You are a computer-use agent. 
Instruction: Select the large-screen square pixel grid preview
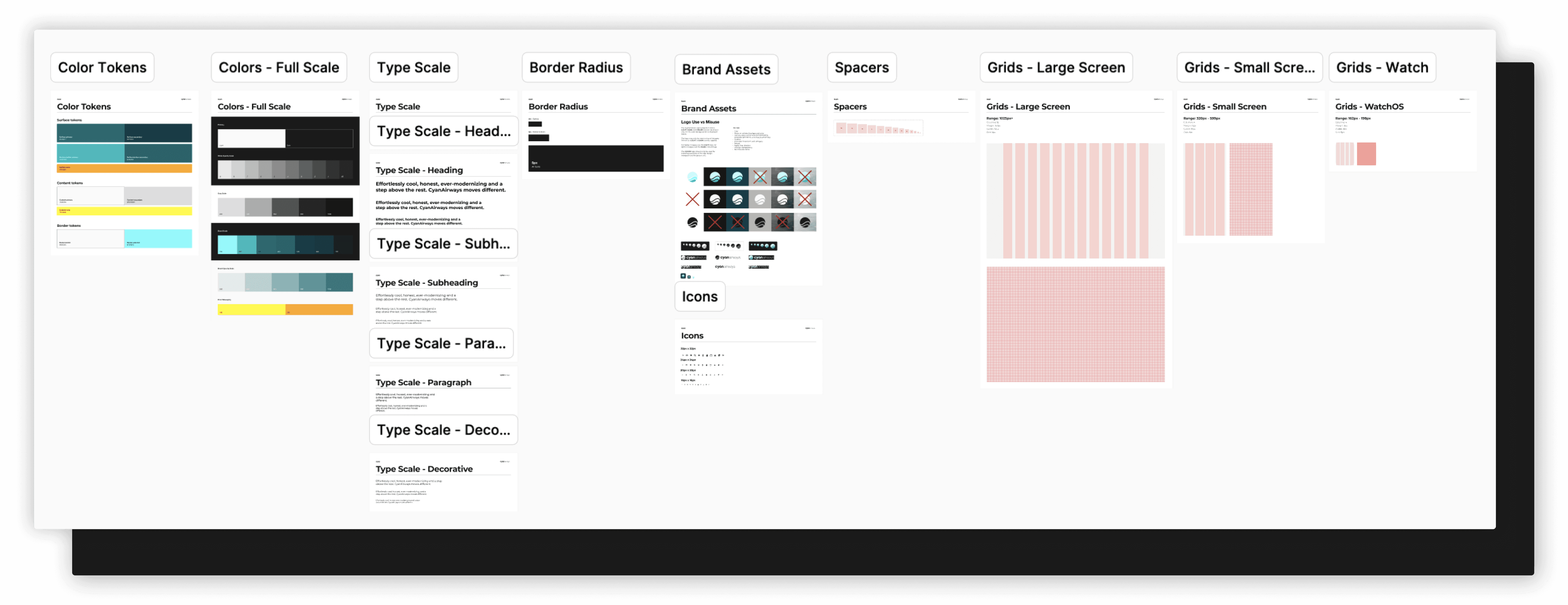click(x=1075, y=324)
